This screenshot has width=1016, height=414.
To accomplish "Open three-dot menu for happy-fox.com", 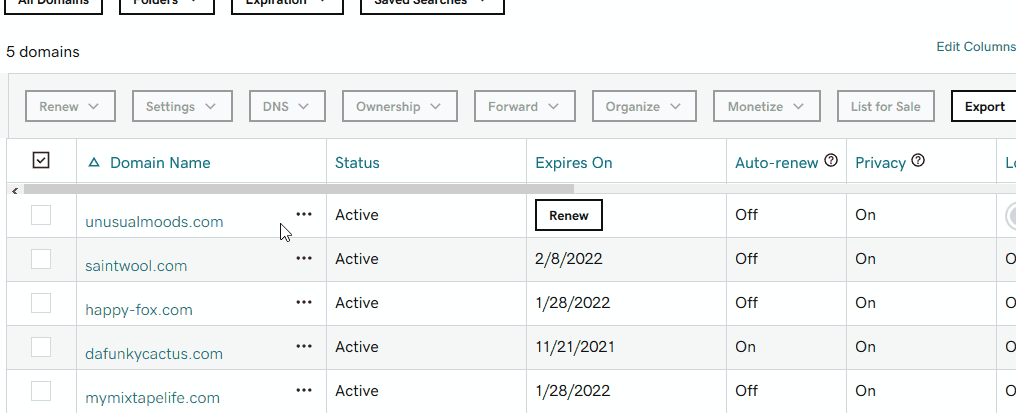I will (x=303, y=303).
